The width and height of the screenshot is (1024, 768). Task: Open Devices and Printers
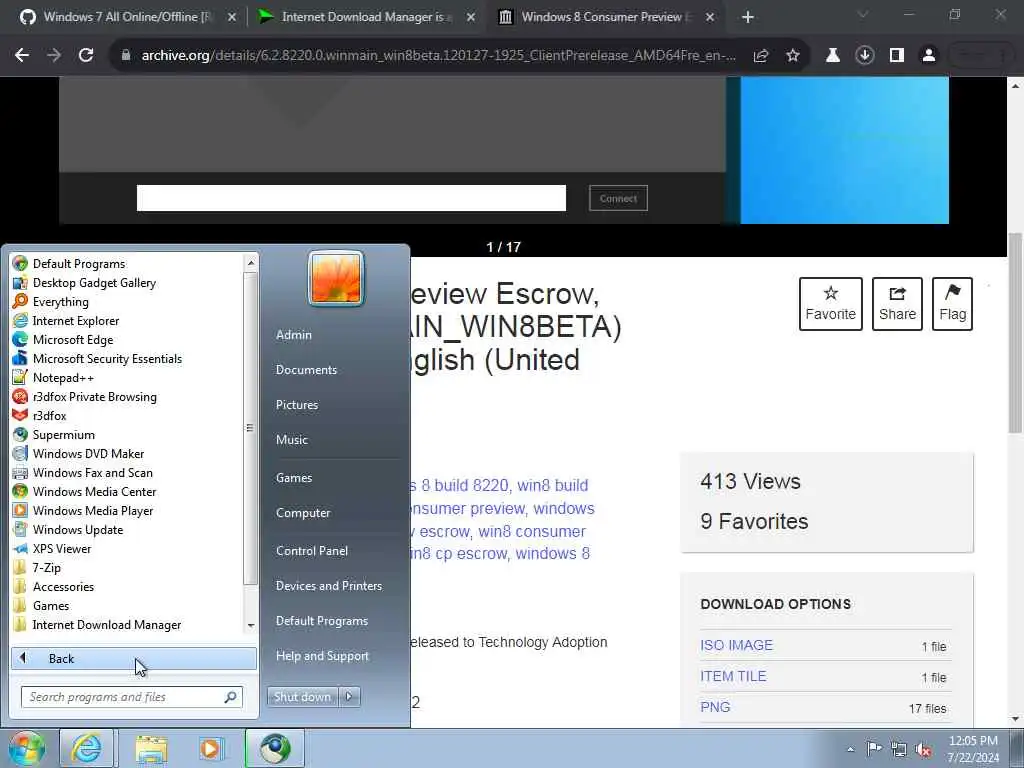pyautogui.click(x=328, y=586)
